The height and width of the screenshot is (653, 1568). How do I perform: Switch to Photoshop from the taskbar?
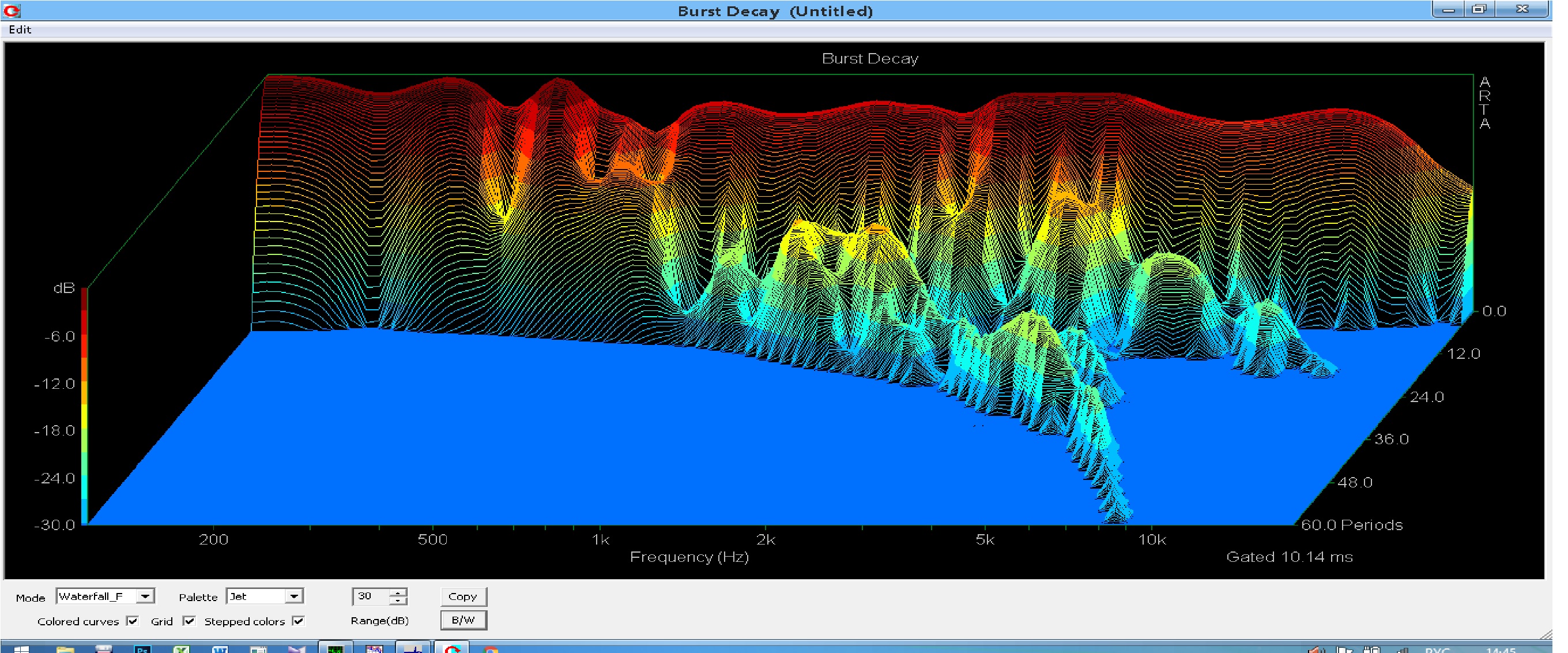pos(142,650)
